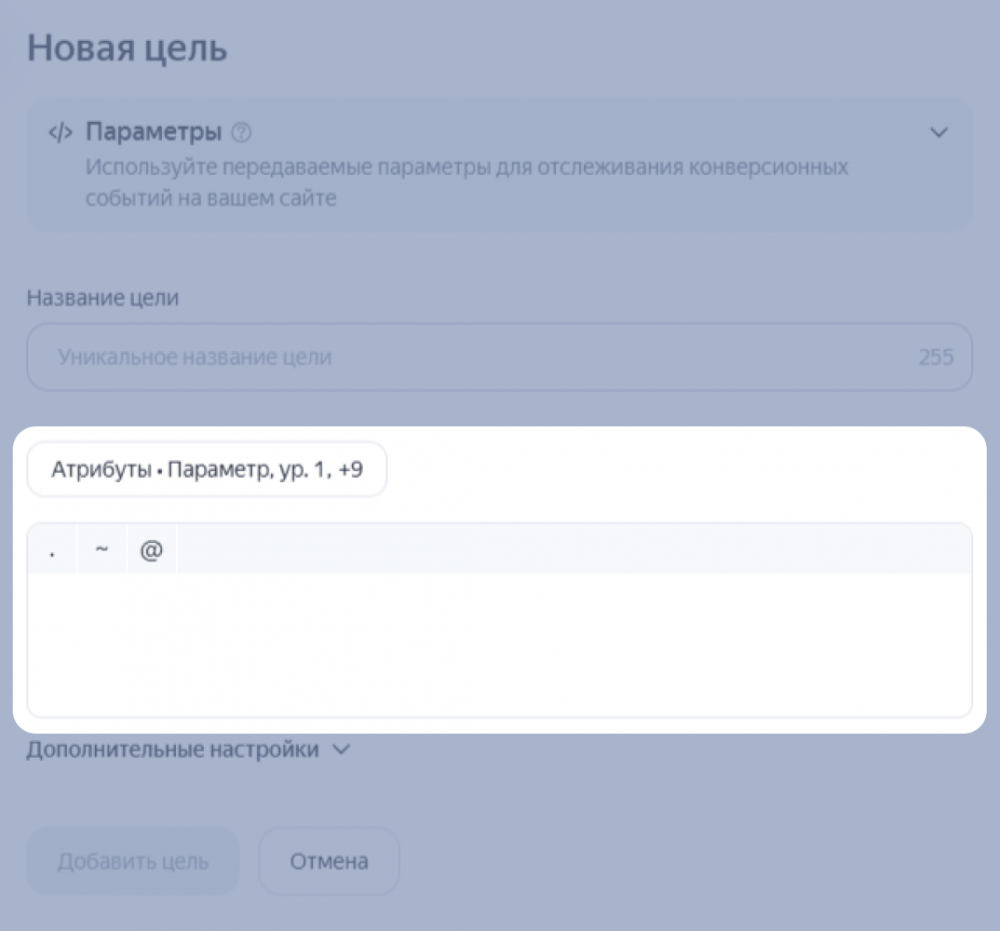Click the Отмена button

[329, 861]
